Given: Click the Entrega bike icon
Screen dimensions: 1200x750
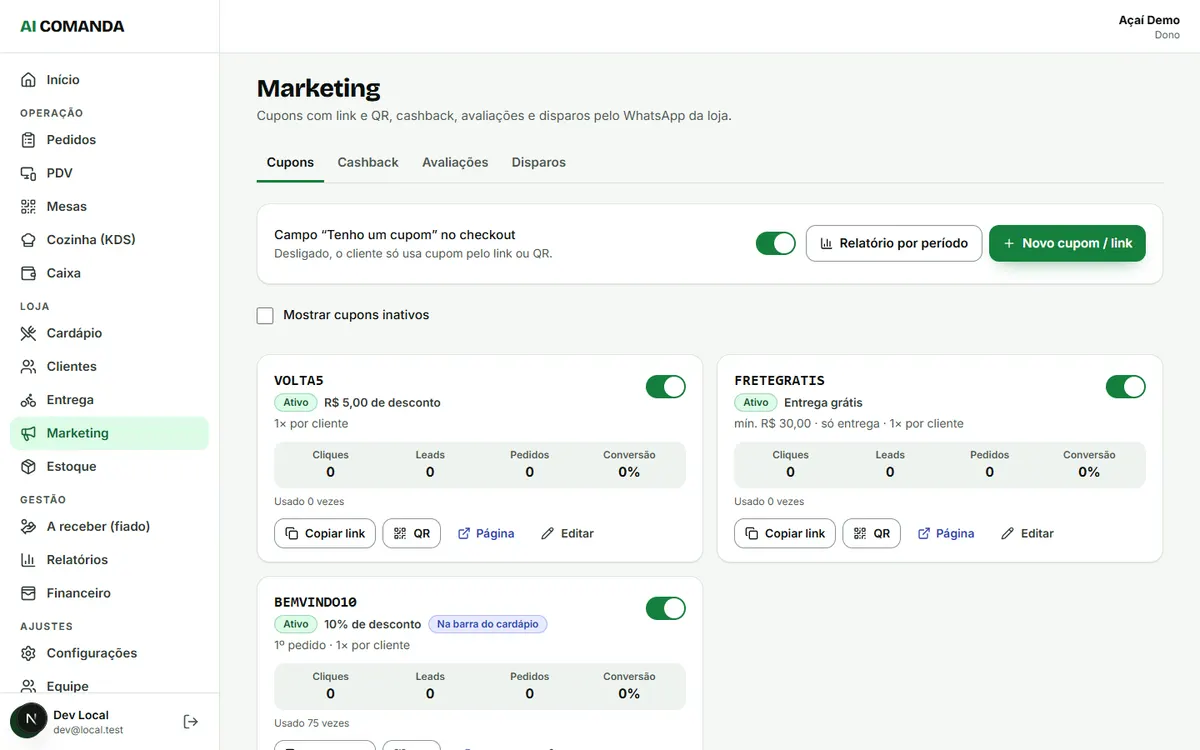Looking at the screenshot, I should point(28,400).
